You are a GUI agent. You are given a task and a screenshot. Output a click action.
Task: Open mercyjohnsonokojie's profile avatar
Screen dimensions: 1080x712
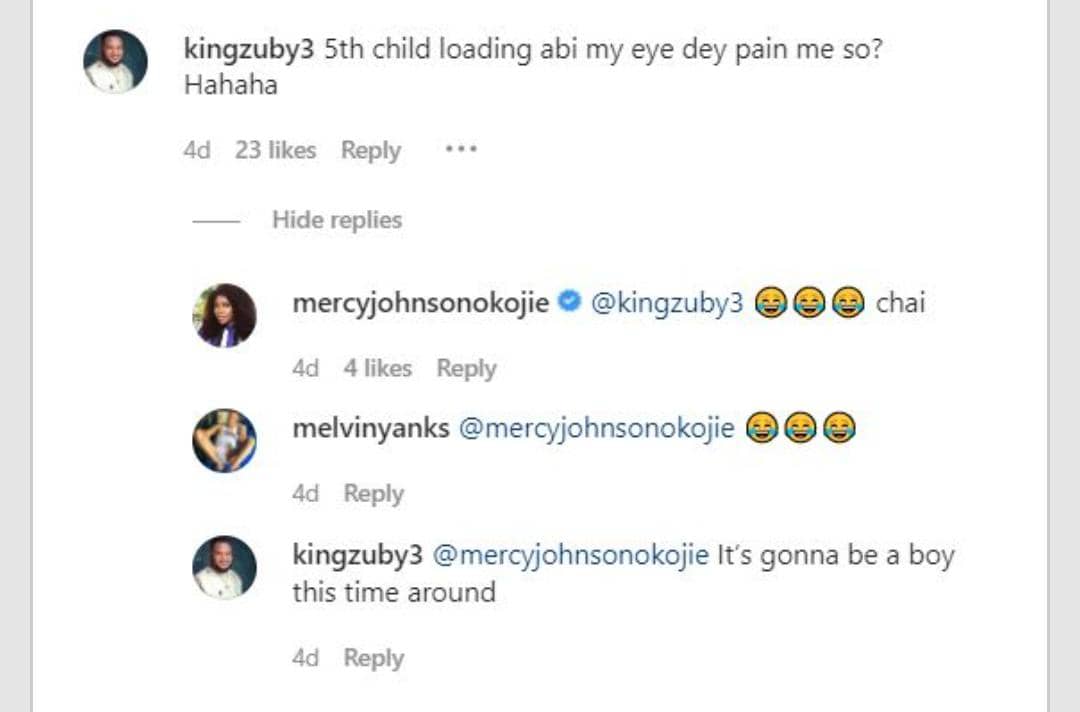click(224, 315)
